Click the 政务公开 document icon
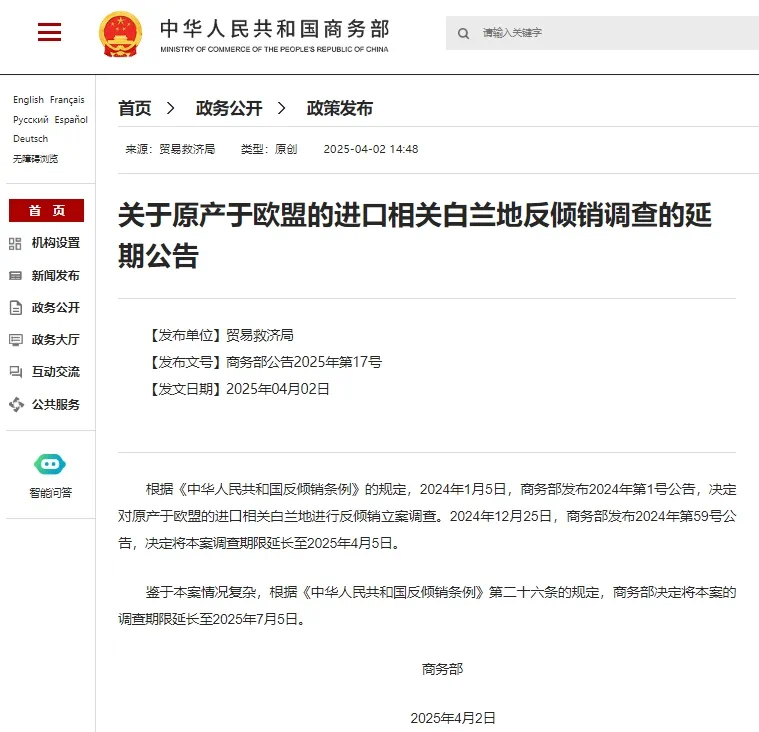This screenshot has width=759, height=732. coord(16,308)
